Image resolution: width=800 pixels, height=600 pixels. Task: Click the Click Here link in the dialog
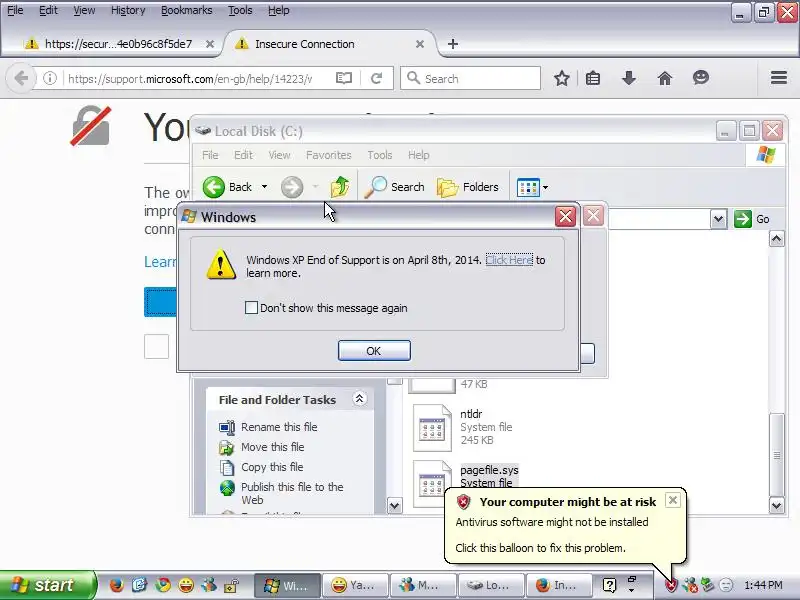pos(509,260)
